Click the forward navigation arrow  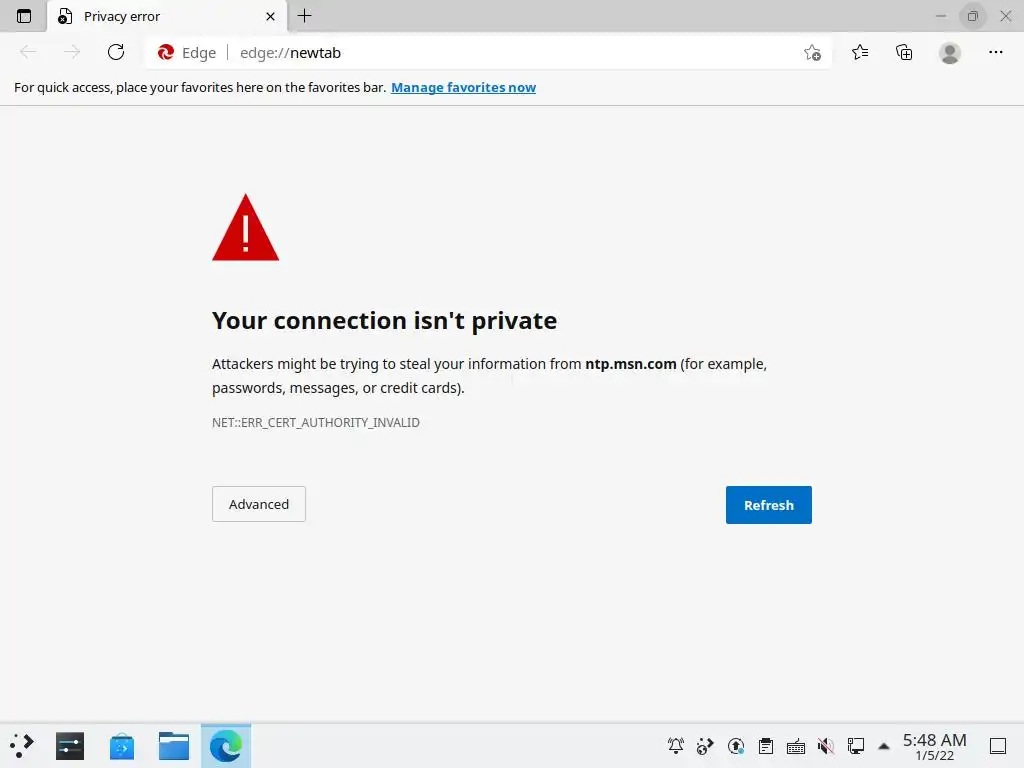[72, 52]
